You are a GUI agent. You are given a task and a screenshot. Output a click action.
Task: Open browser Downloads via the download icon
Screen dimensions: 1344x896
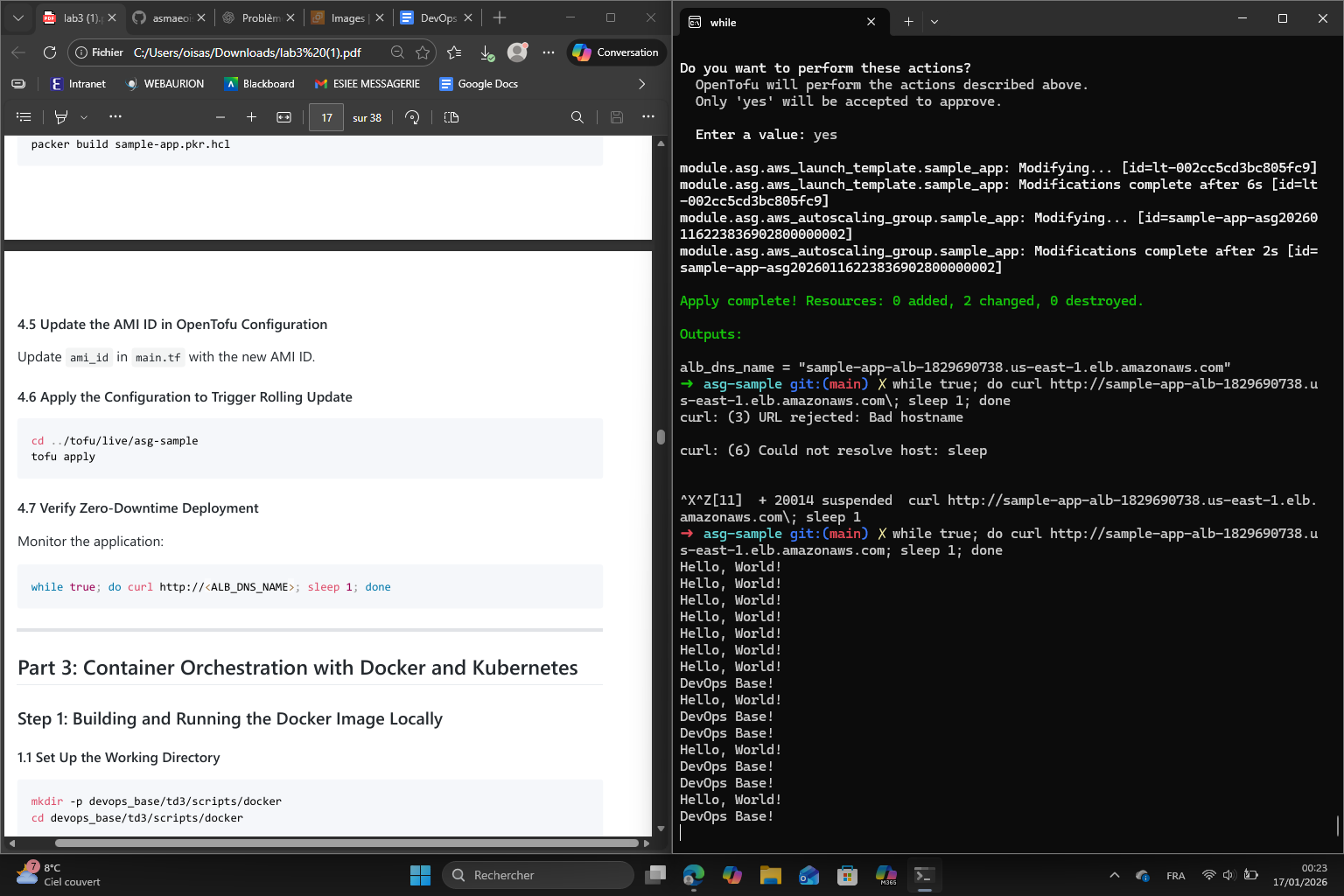[x=486, y=52]
